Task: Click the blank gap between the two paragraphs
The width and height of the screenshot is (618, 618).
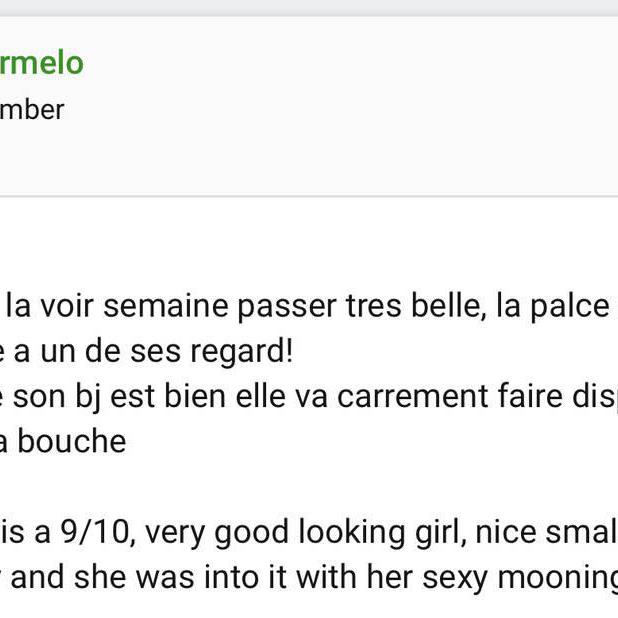Action: [300, 487]
